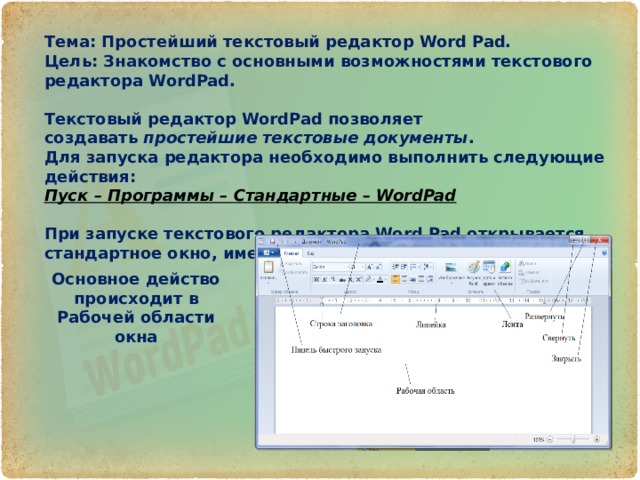
Task: Click the Save icon in WordPad's quick access toolbar
Action: pyautogui.click(x=272, y=241)
